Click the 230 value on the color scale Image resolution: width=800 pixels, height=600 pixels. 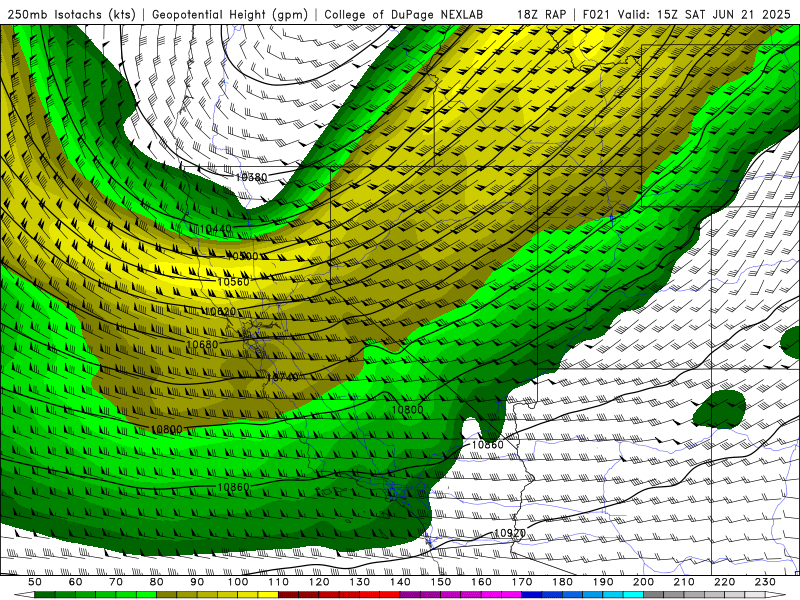(766, 582)
